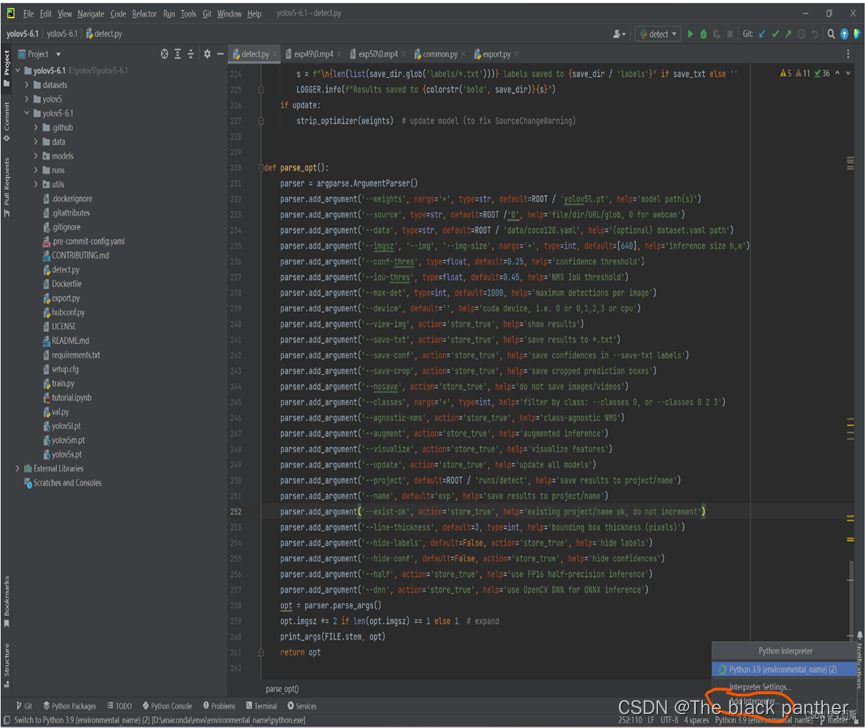The height and width of the screenshot is (728, 865).
Task: Open train.py in the project tree
Action: tap(63, 383)
